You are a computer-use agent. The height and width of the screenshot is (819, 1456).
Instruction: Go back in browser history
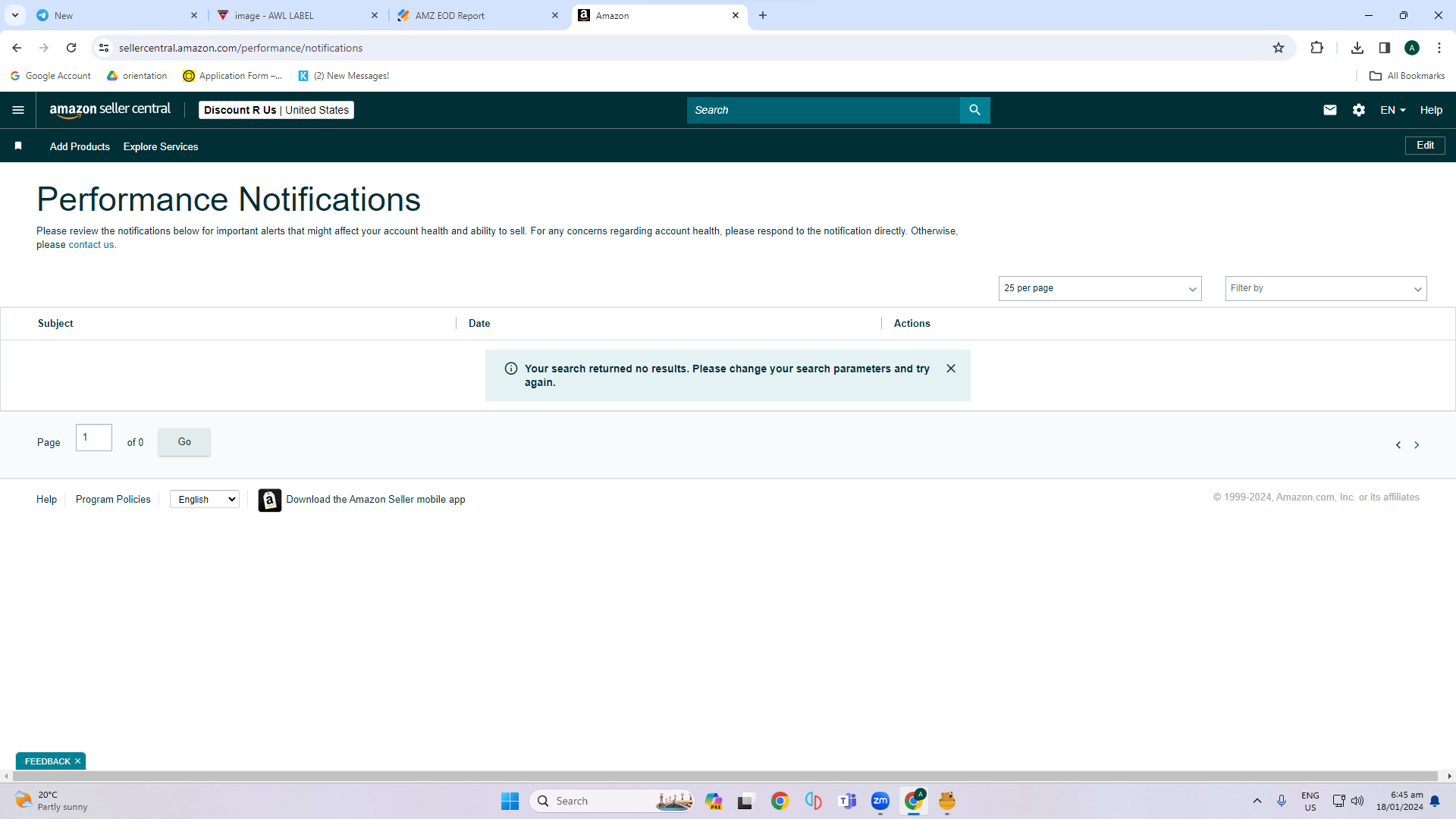click(x=17, y=48)
